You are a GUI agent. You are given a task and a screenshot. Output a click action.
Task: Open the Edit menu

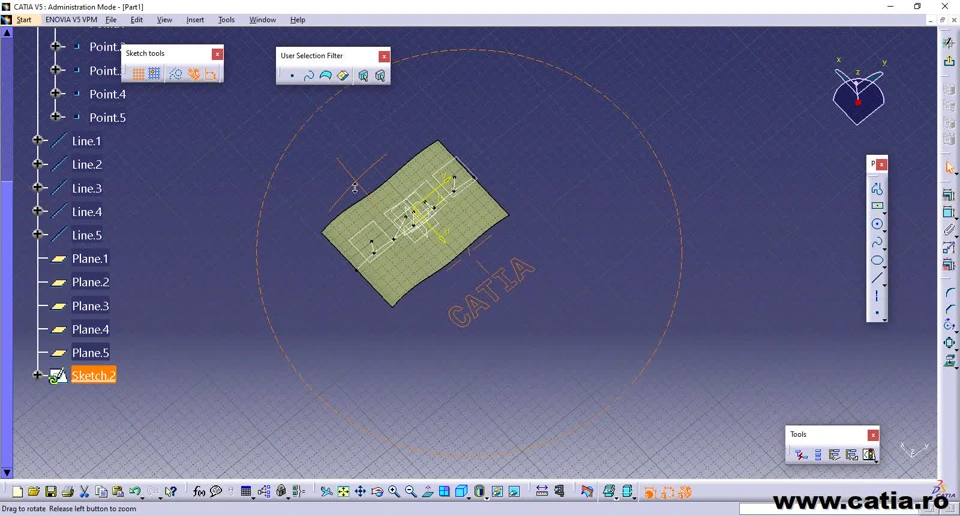(x=137, y=20)
